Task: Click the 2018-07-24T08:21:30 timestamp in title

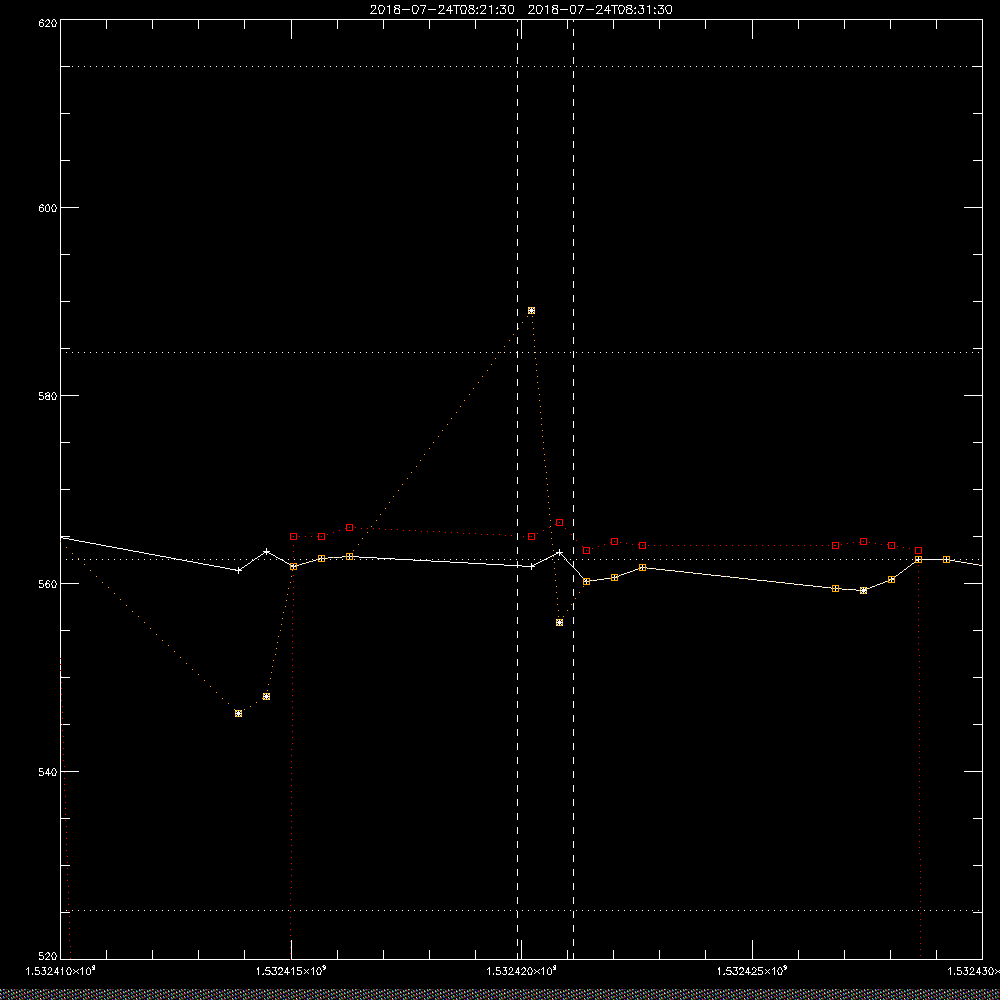Action: tap(442, 10)
